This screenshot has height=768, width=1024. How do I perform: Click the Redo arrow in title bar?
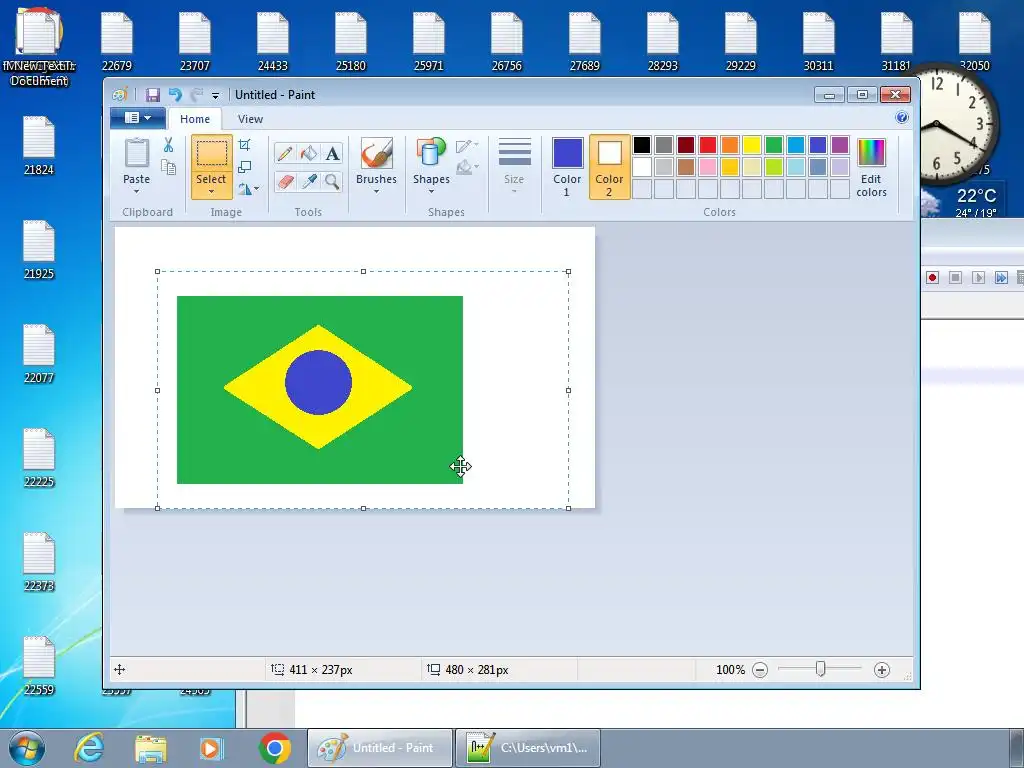click(x=197, y=95)
